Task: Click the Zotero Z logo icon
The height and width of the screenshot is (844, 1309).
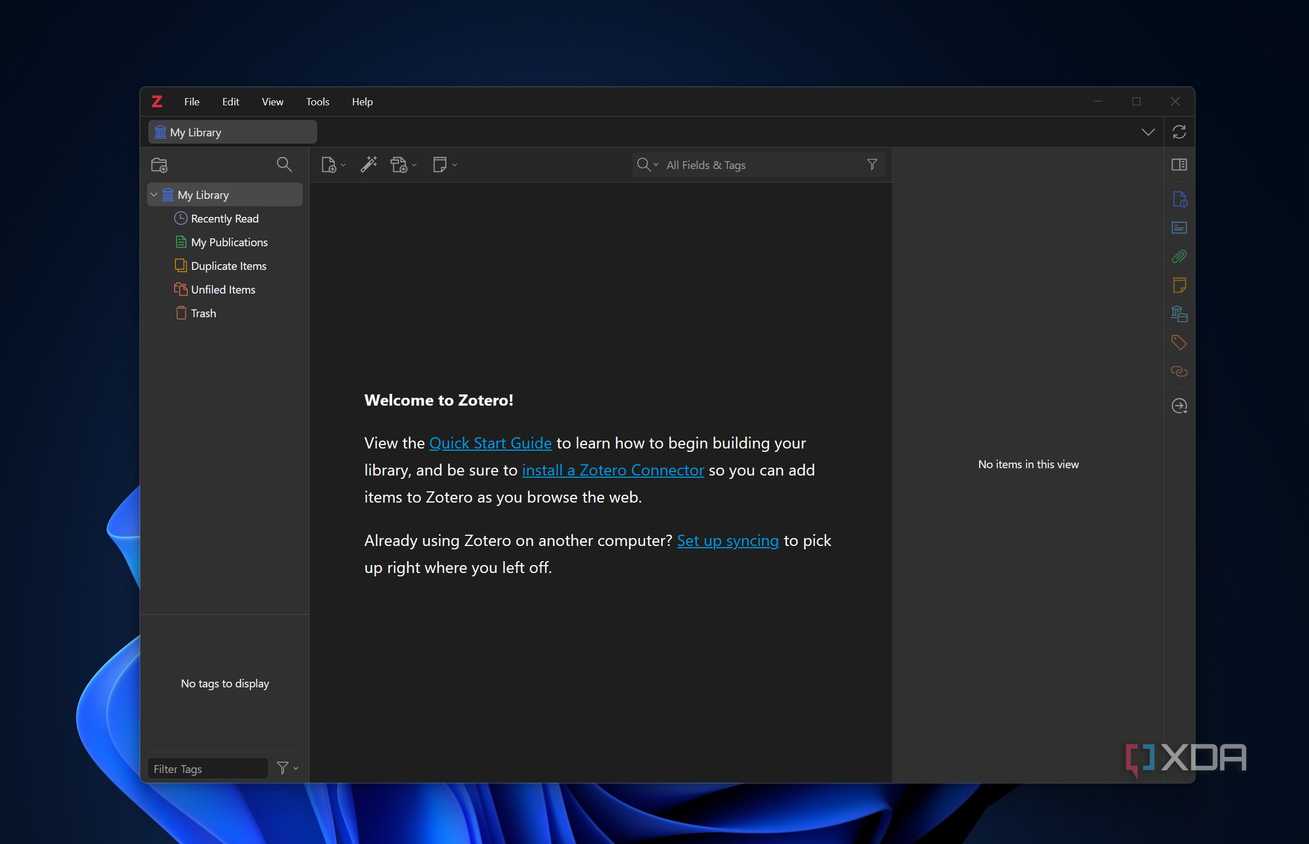Action: pos(157,101)
